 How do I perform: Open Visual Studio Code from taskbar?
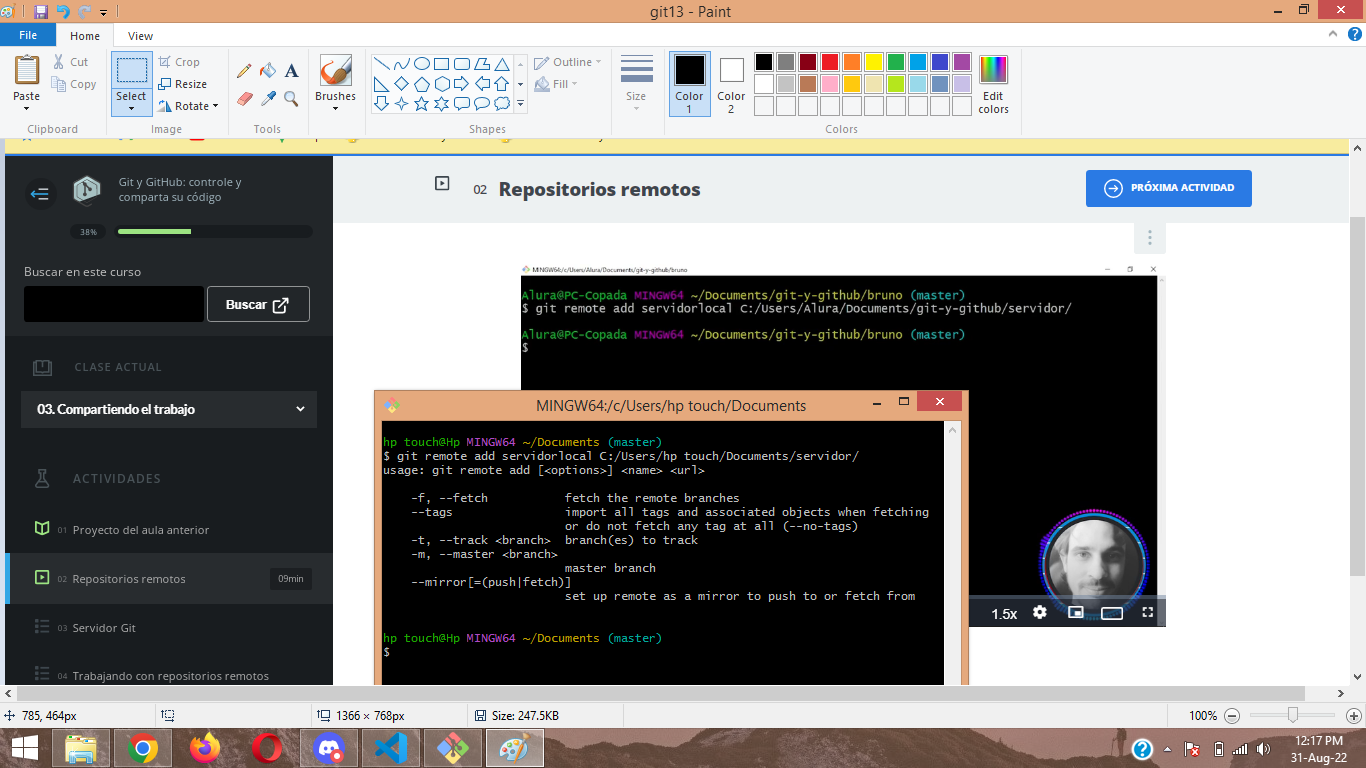click(390, 748)
